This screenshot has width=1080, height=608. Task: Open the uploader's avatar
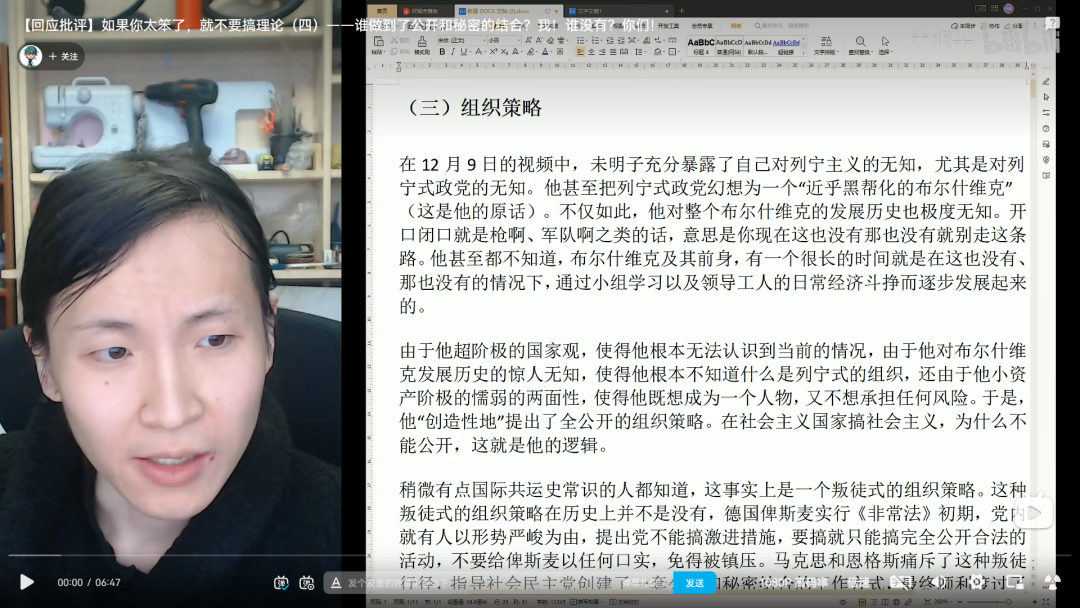point(30,56)
